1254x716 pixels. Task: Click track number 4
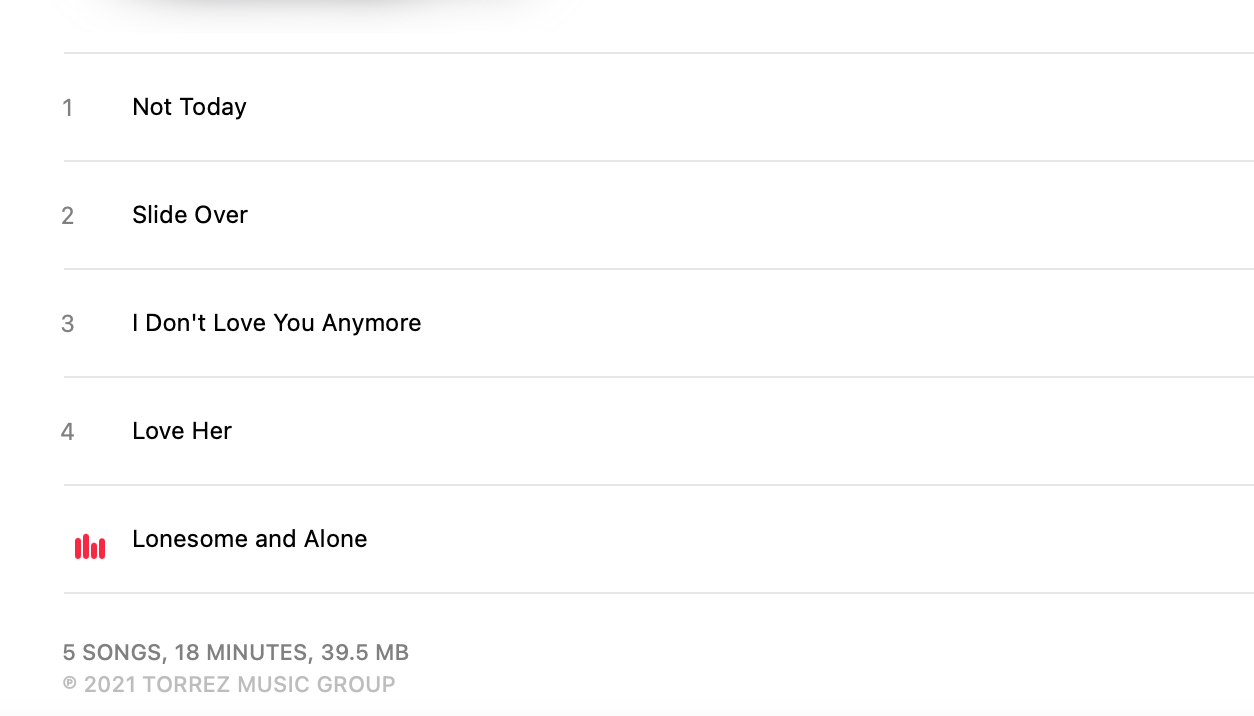pyautogui.click(x=67, y=432)
